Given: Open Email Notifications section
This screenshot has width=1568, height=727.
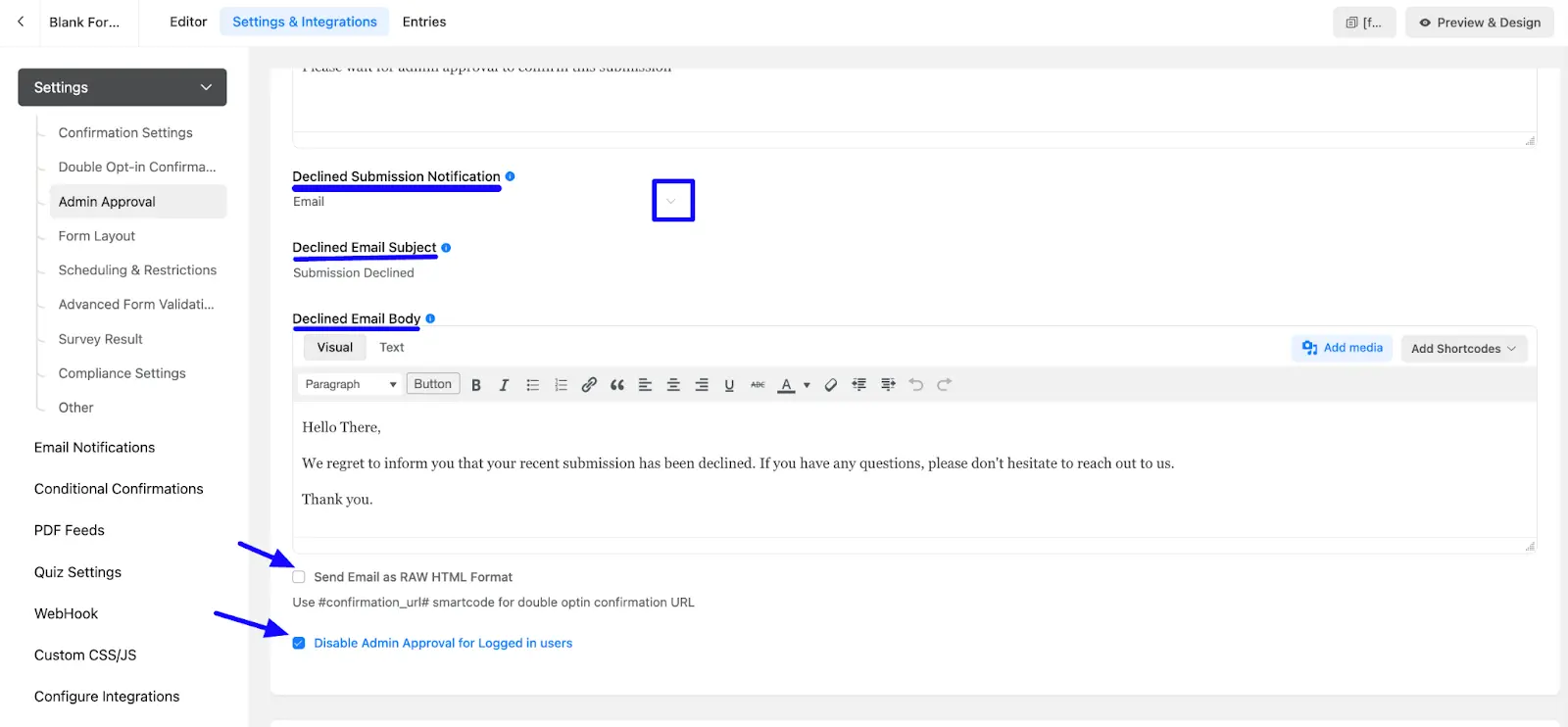Looking at the screenshot, I should [95, 448].
